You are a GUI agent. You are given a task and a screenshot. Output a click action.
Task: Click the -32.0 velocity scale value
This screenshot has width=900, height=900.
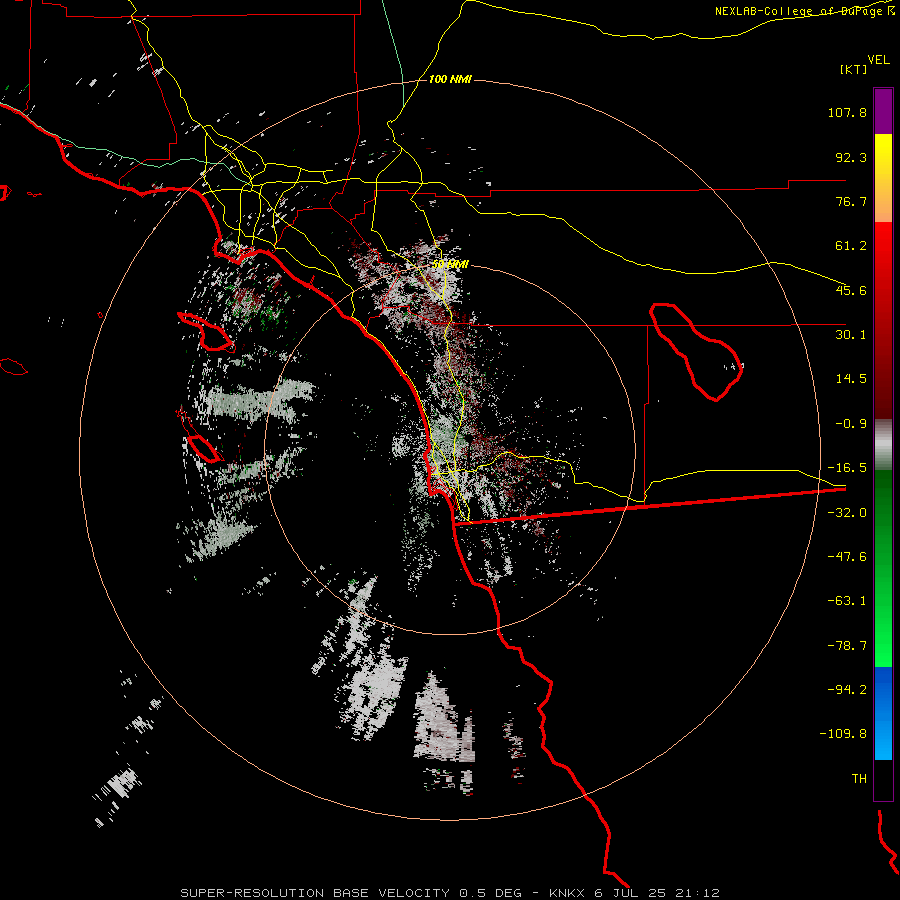(x=847, y=513)
